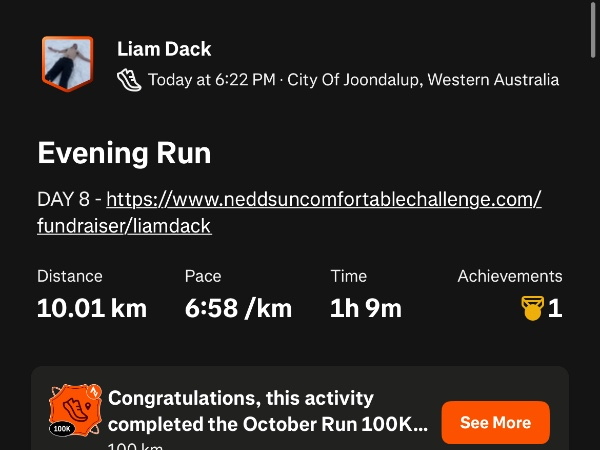Click the Today at 6:22 PM timestamp
600x450 pixels.
tap(211, 80)
